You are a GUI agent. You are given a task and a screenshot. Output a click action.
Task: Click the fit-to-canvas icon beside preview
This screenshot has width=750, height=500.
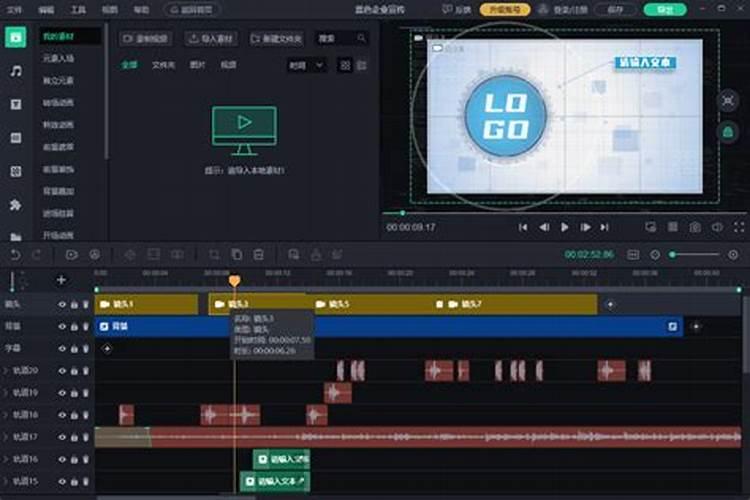pos(728,101)
